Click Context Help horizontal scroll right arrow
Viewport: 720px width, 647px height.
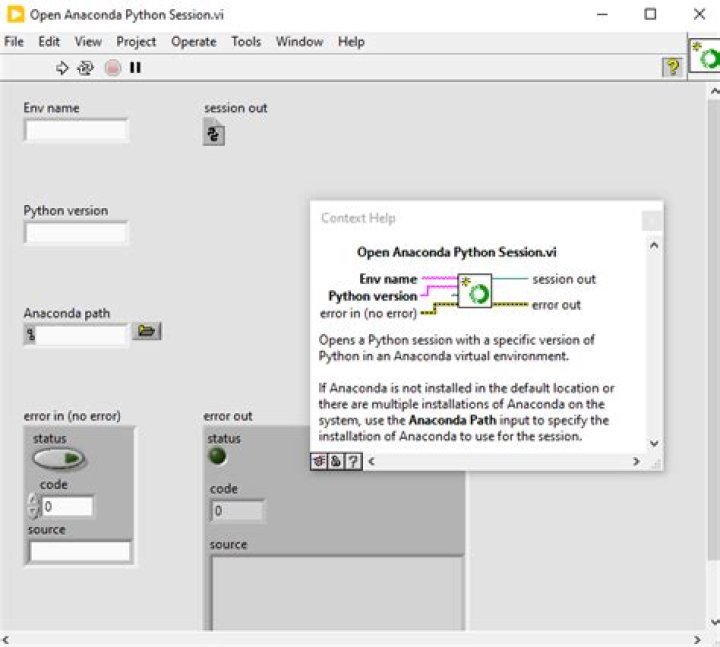636,461
